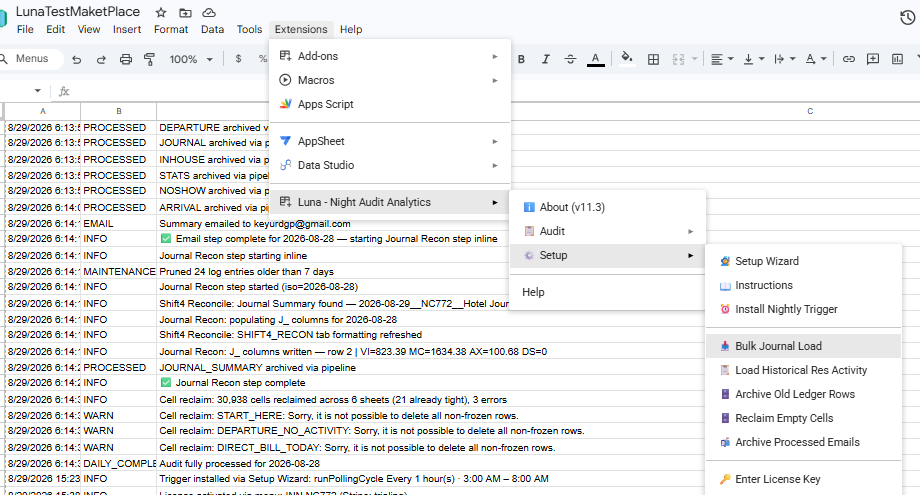Viewport: 920px width, 495px height.
Task: Click the formula bar fx field
Action: [64, 91]
